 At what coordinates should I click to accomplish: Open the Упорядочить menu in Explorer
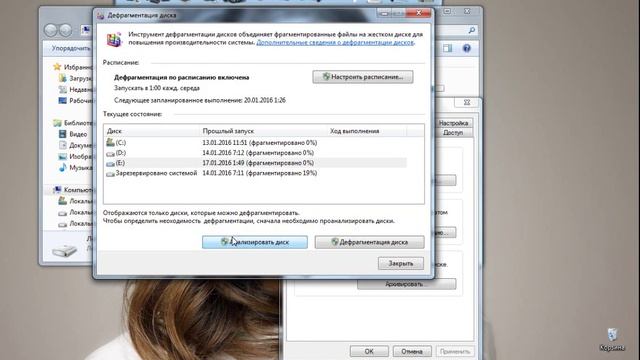[70, 48]
